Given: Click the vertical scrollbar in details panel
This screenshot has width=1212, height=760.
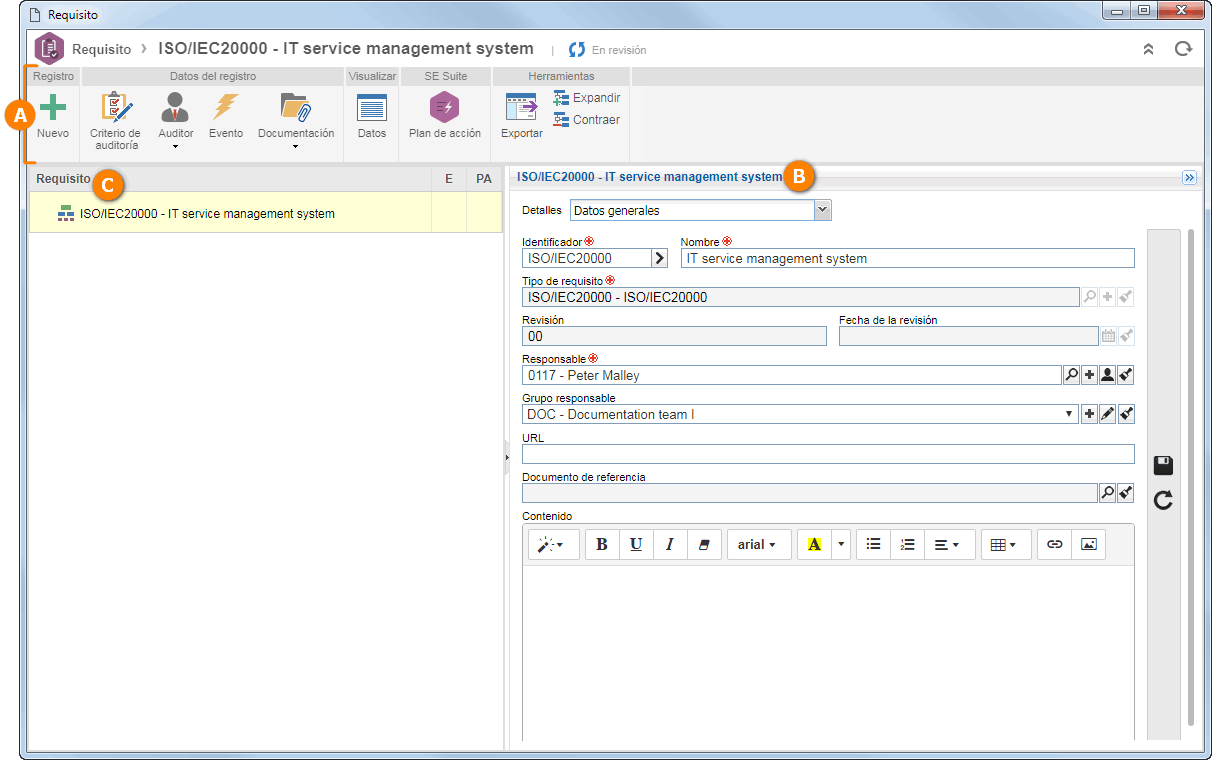Looking at the screenshot, I should [x=1190, y=478].
